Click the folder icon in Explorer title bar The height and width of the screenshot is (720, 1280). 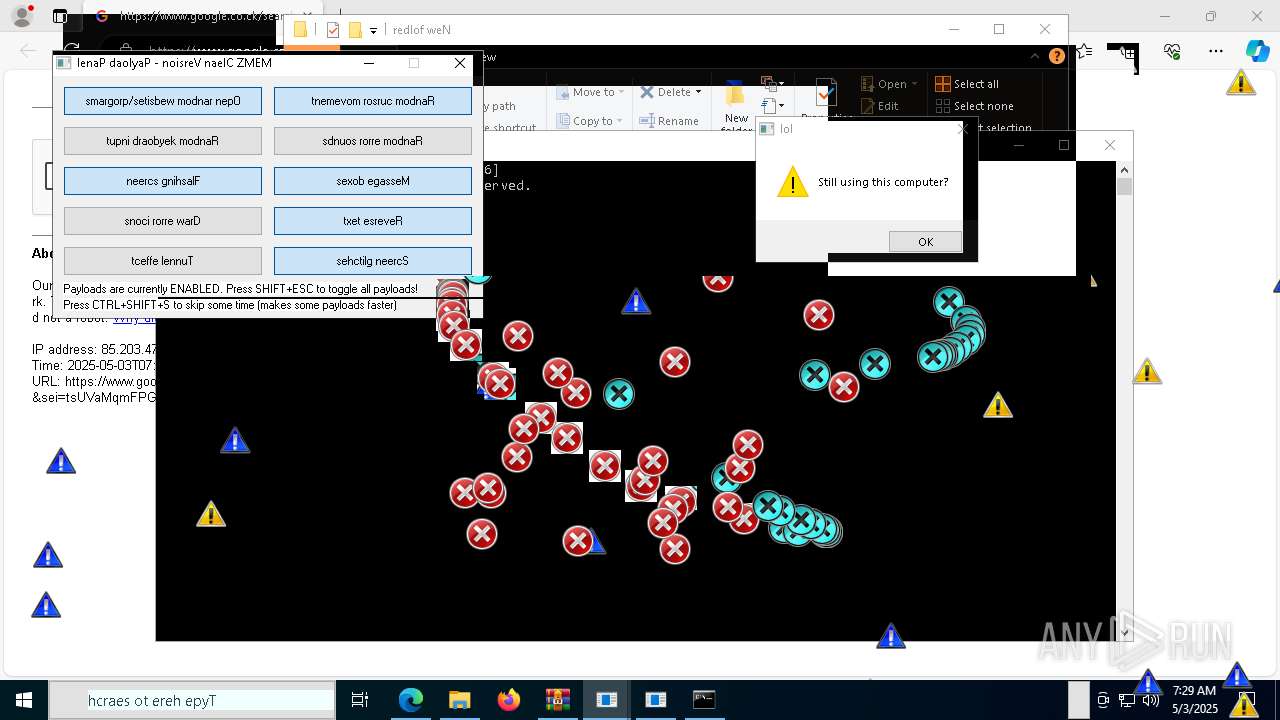[x=300, y=30]
